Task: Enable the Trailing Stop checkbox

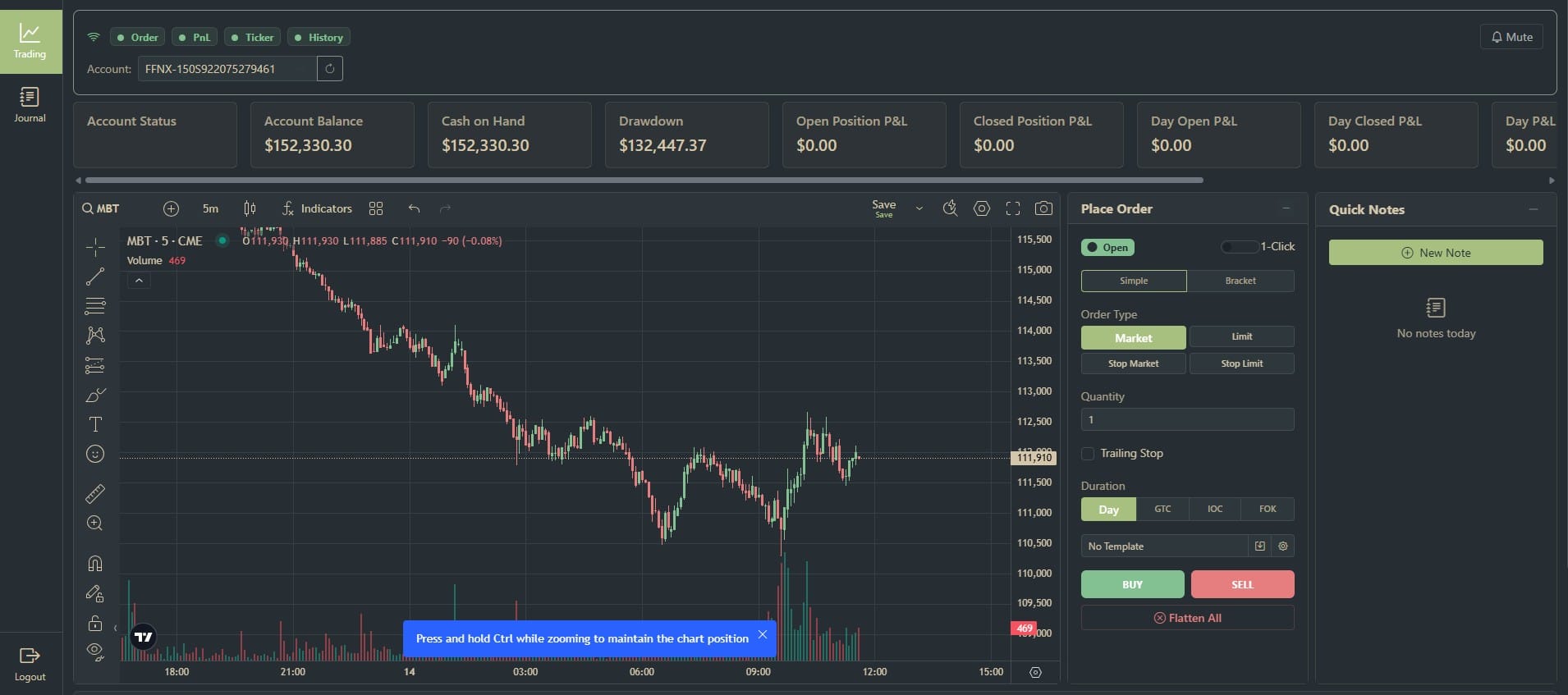Action: [x=1088, y=454]
